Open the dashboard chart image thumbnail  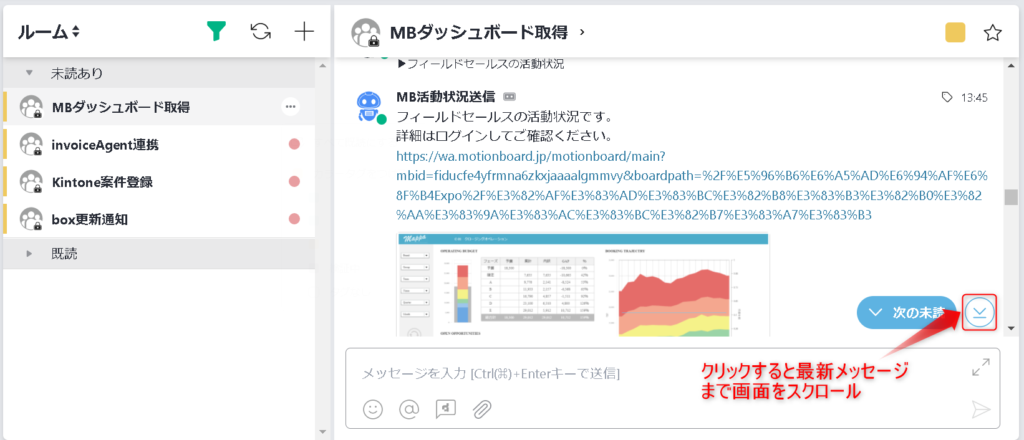click(x=583, y=285)
